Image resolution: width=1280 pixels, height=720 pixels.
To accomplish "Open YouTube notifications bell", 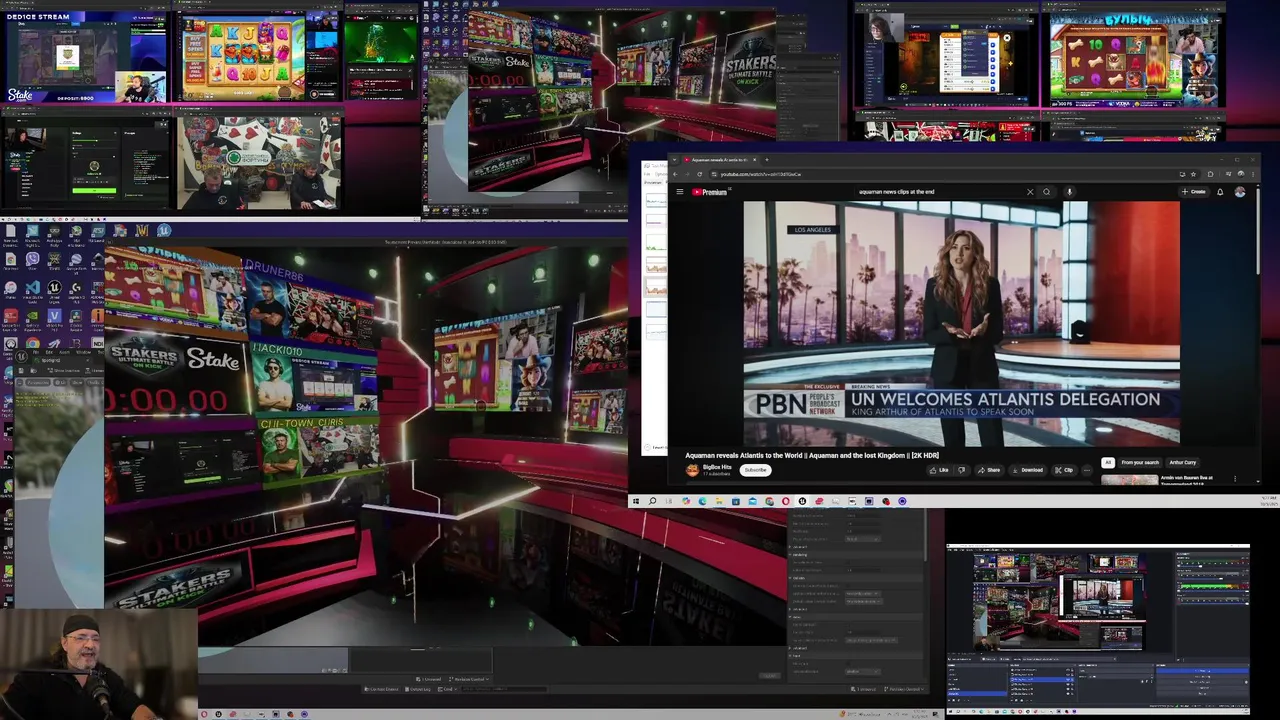I will click(1220, 192).
